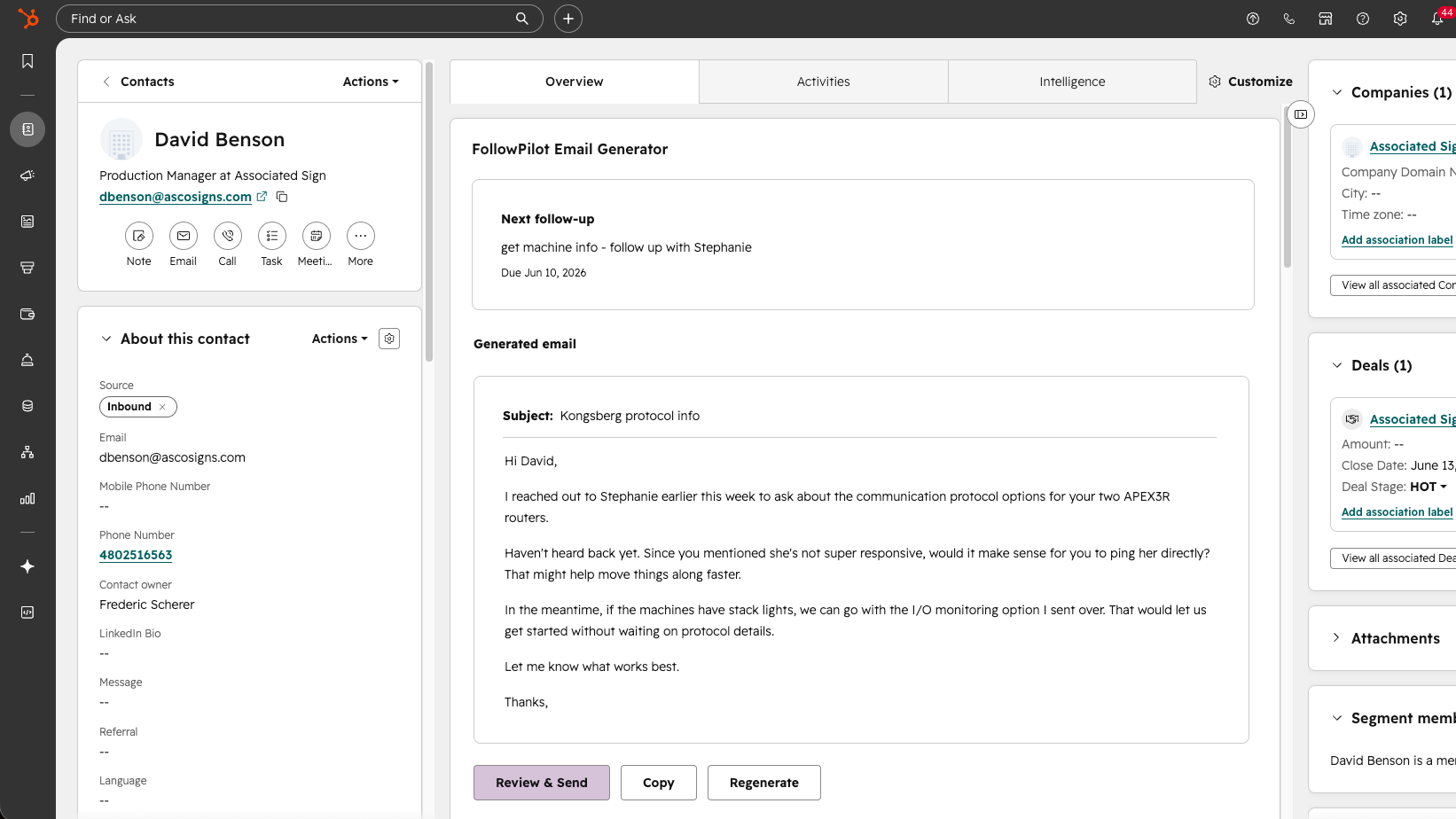Open the Data management sidebar icon
Image resolution: width=1456 pixels, height=819 pixels.
click(27, 406)
